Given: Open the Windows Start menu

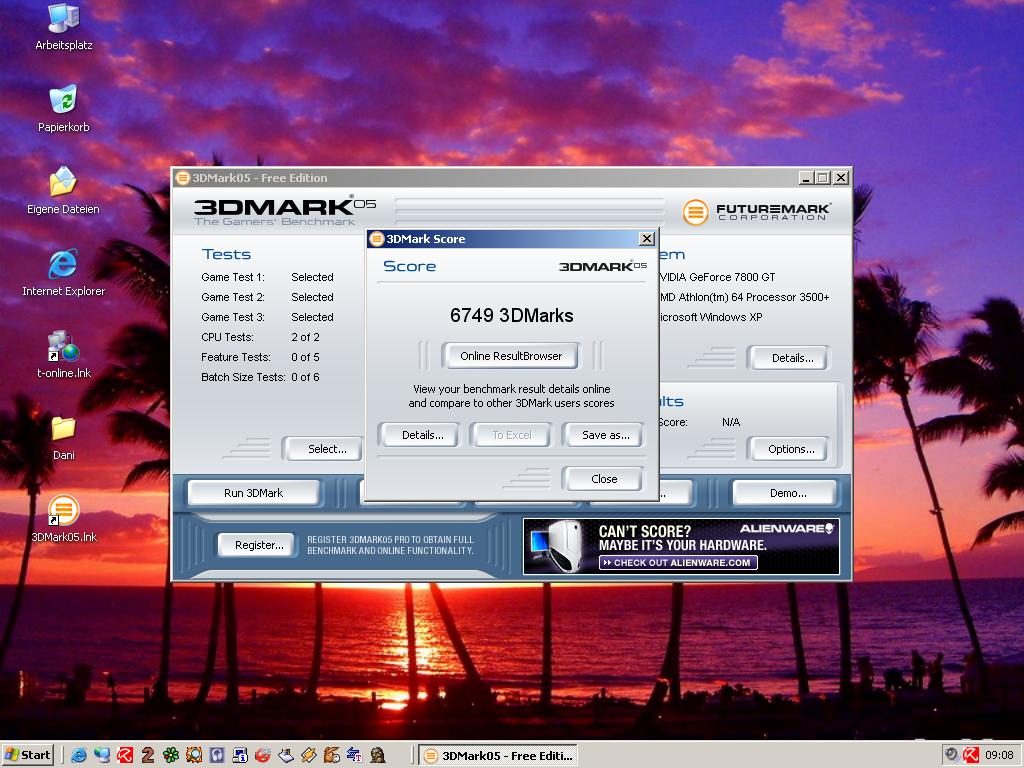Looking at the screenshot, I should click(x=28, y=756).
